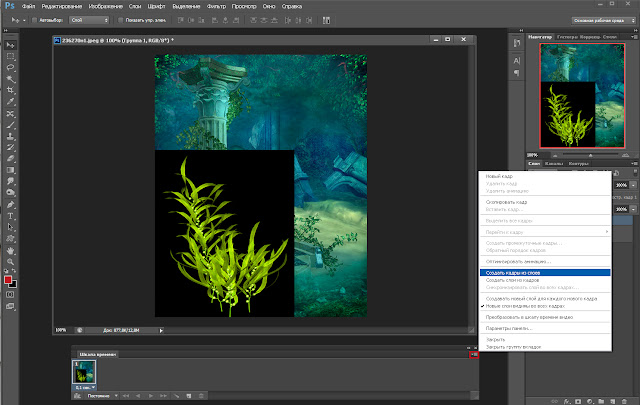Enable the Автовыбор checkbox
640x405 pixels.
point(34,20)
